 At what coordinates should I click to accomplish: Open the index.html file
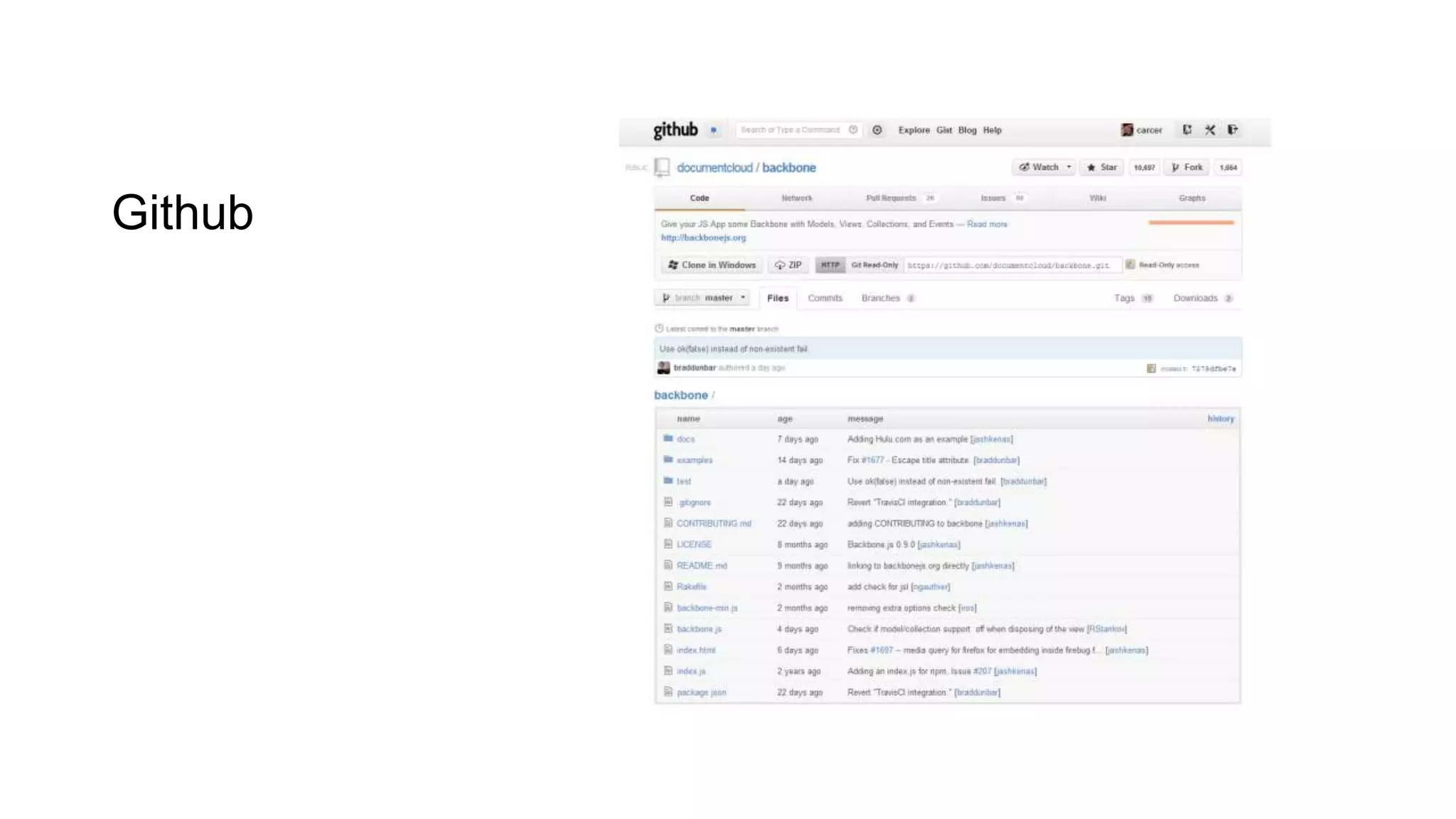695,650
